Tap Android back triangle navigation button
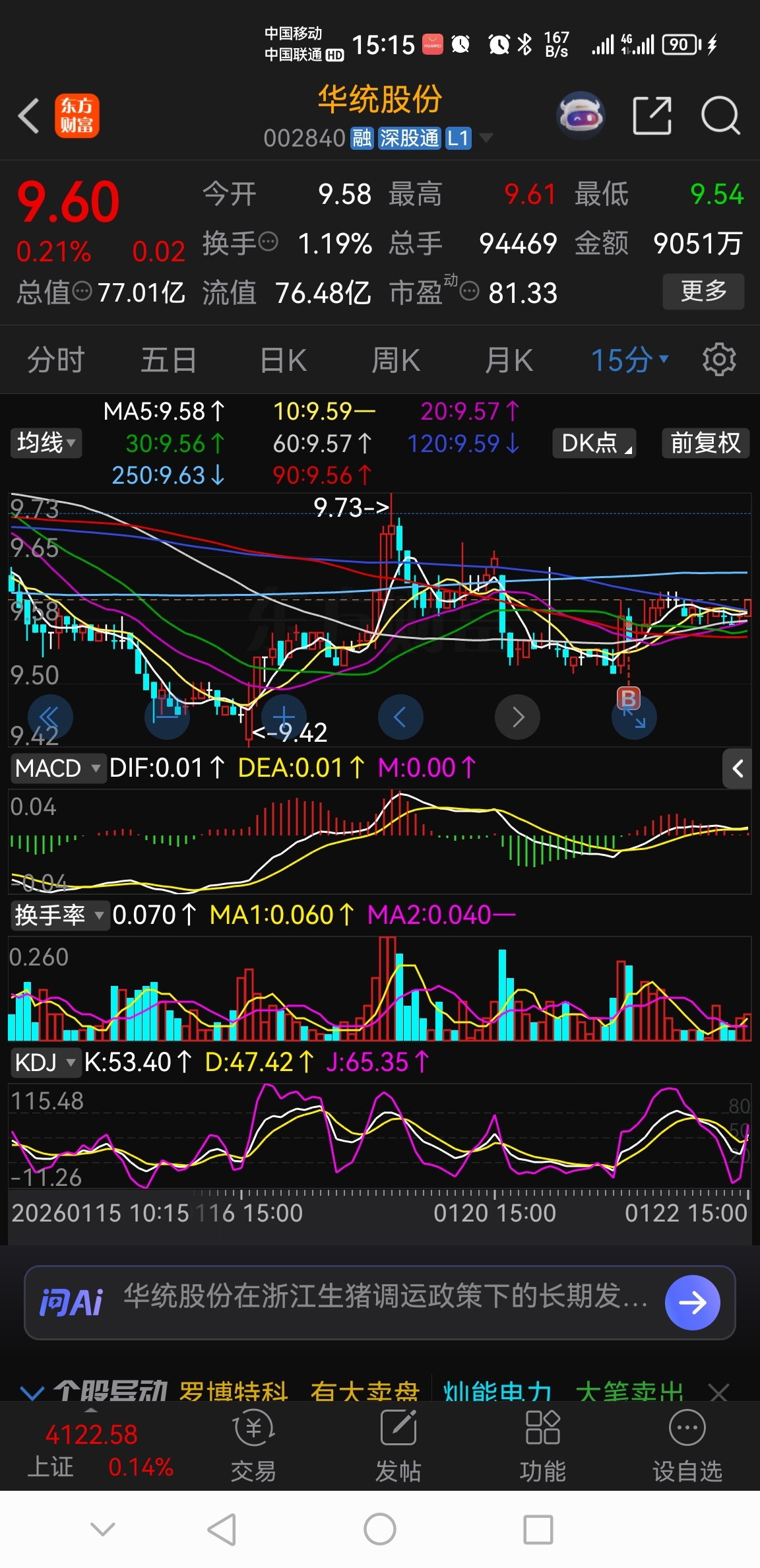Screen dimensions: 760x1568 pos(222,1529)
